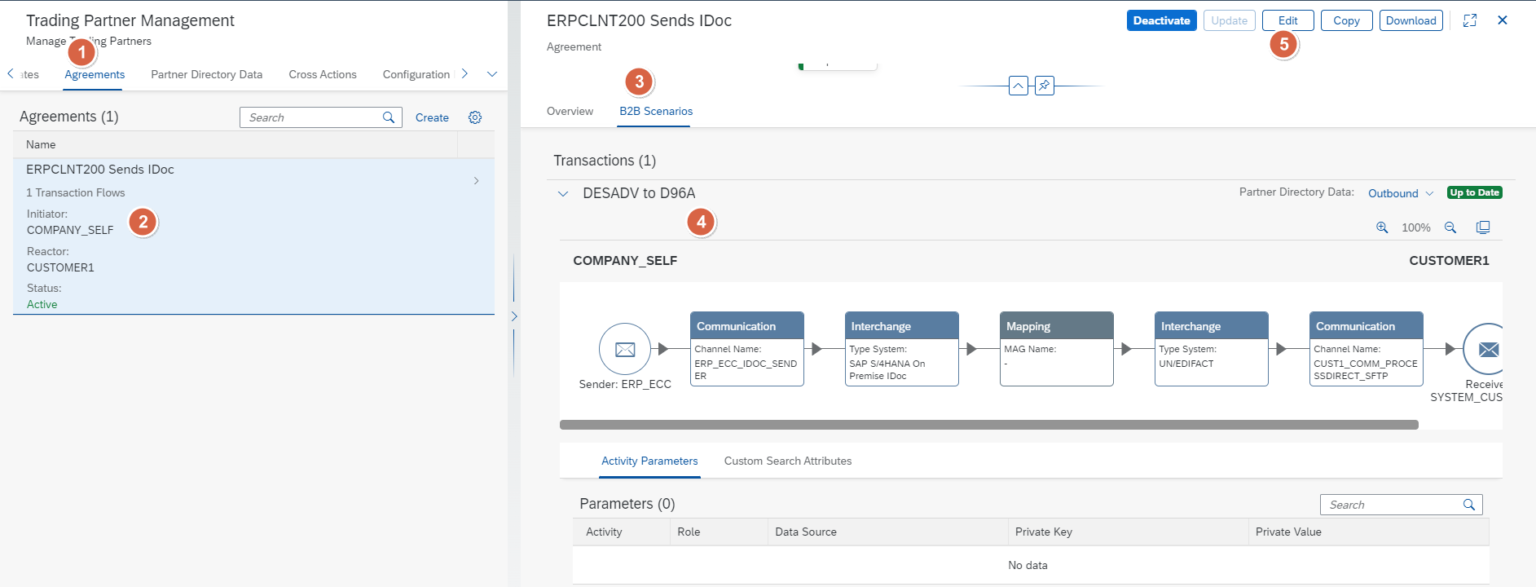Click the Edit button
This screenshot has width=1536, height=587.
point(1288,20)
